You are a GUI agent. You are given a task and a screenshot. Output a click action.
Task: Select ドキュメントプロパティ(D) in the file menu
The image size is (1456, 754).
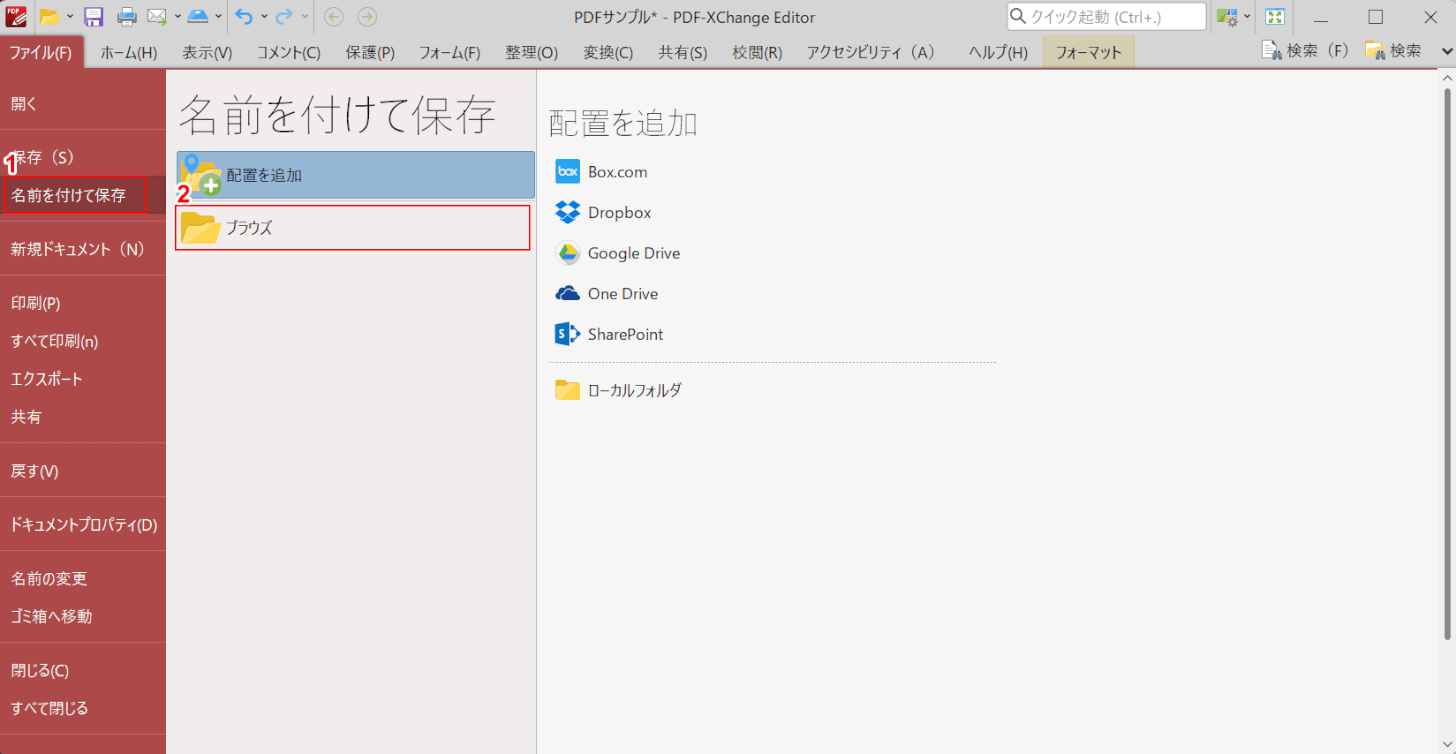pyautogui.click(x=83, y=525)
